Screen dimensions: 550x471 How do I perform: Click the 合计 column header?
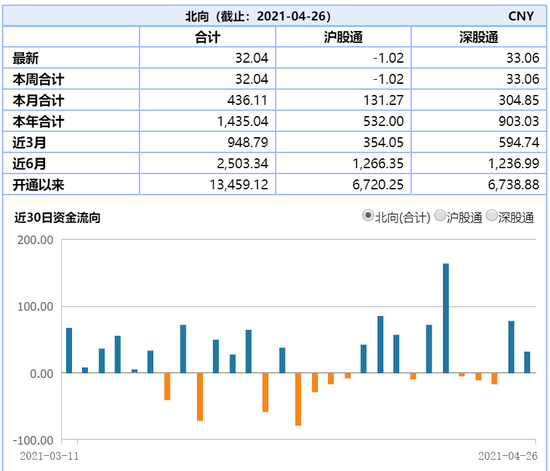coord(208,37)
